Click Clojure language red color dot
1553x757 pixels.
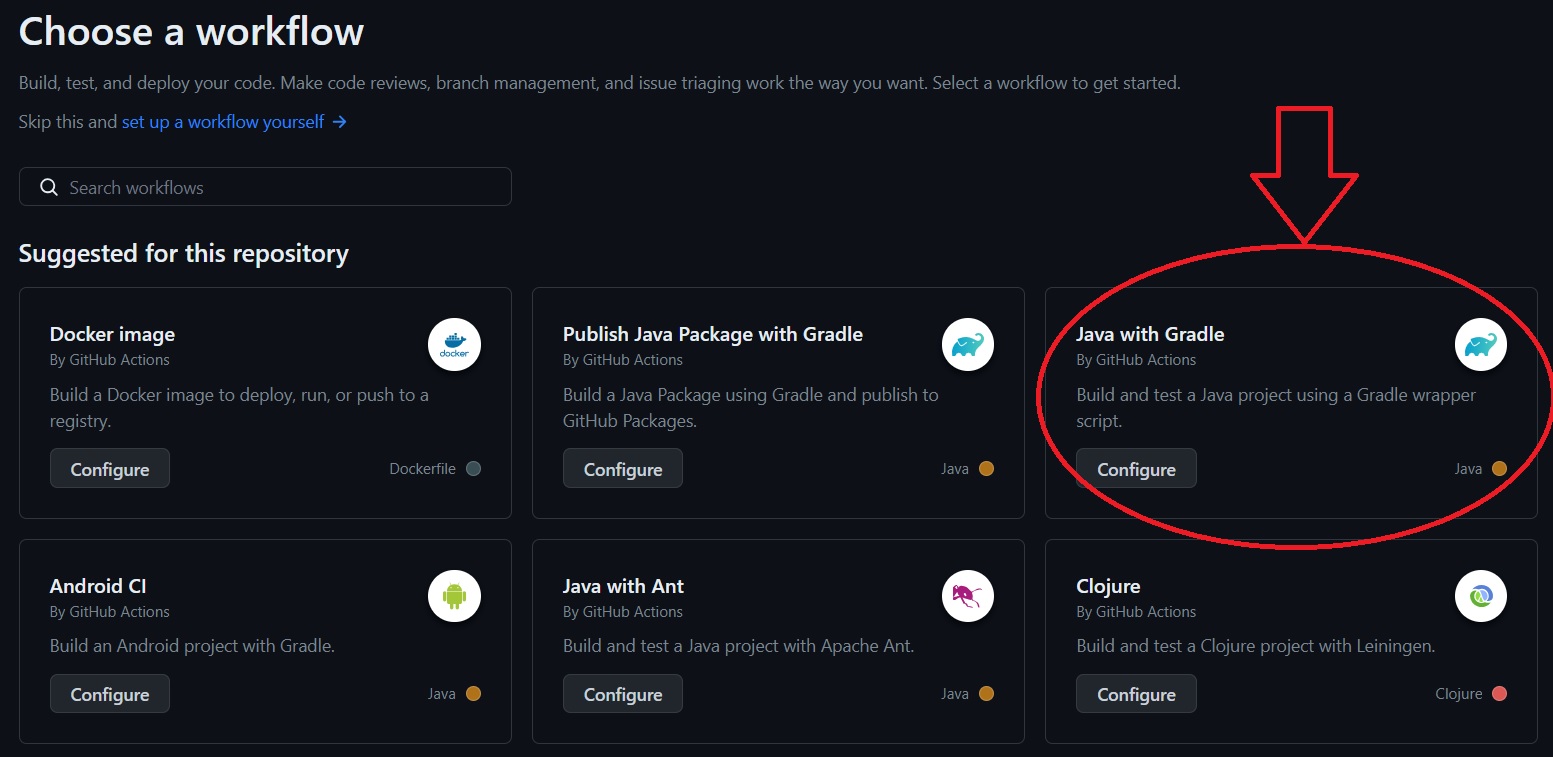pyautogui.click(x=1499, y=693)
